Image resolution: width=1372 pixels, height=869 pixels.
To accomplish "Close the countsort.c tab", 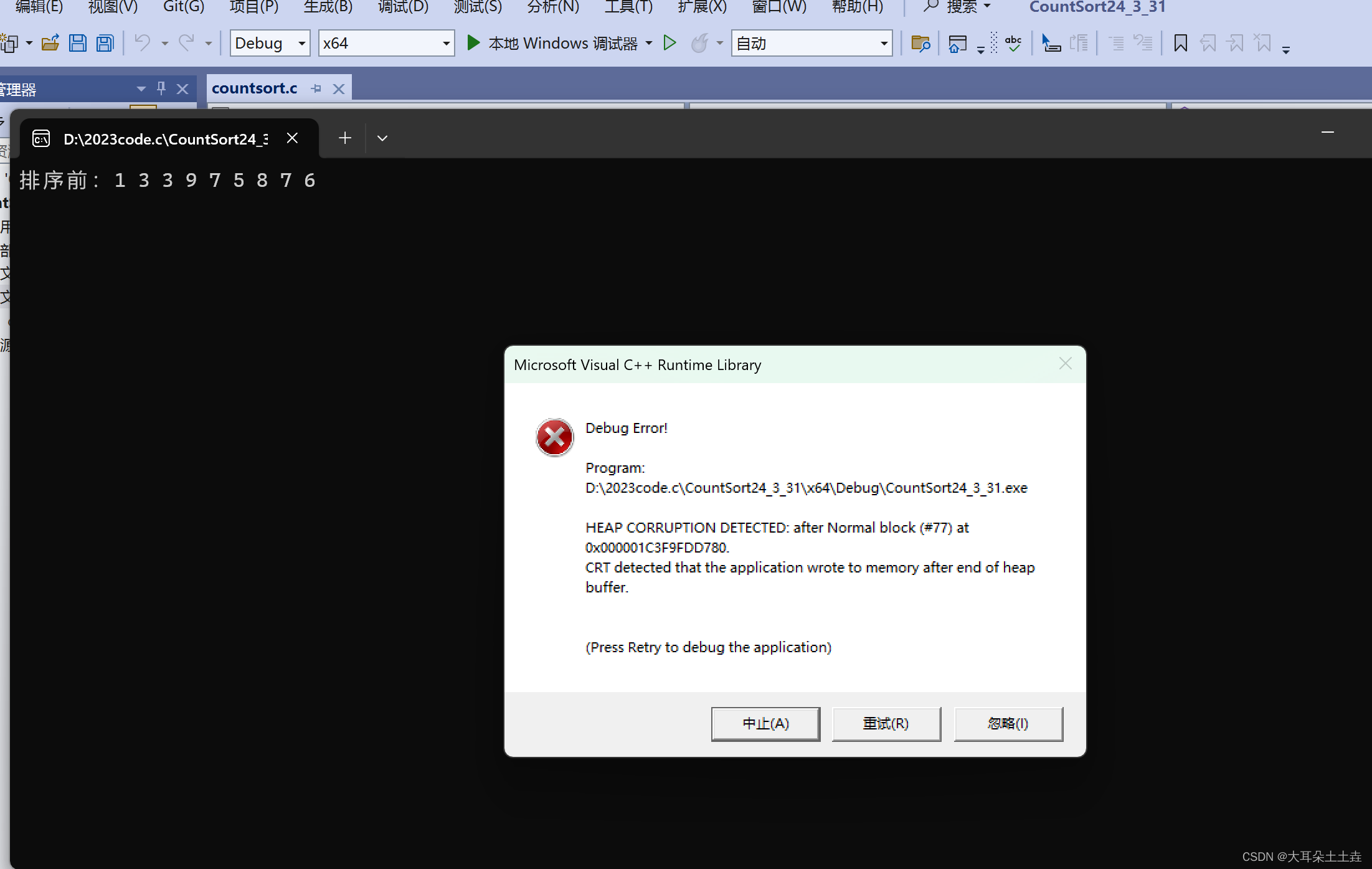I will point(339,88).
